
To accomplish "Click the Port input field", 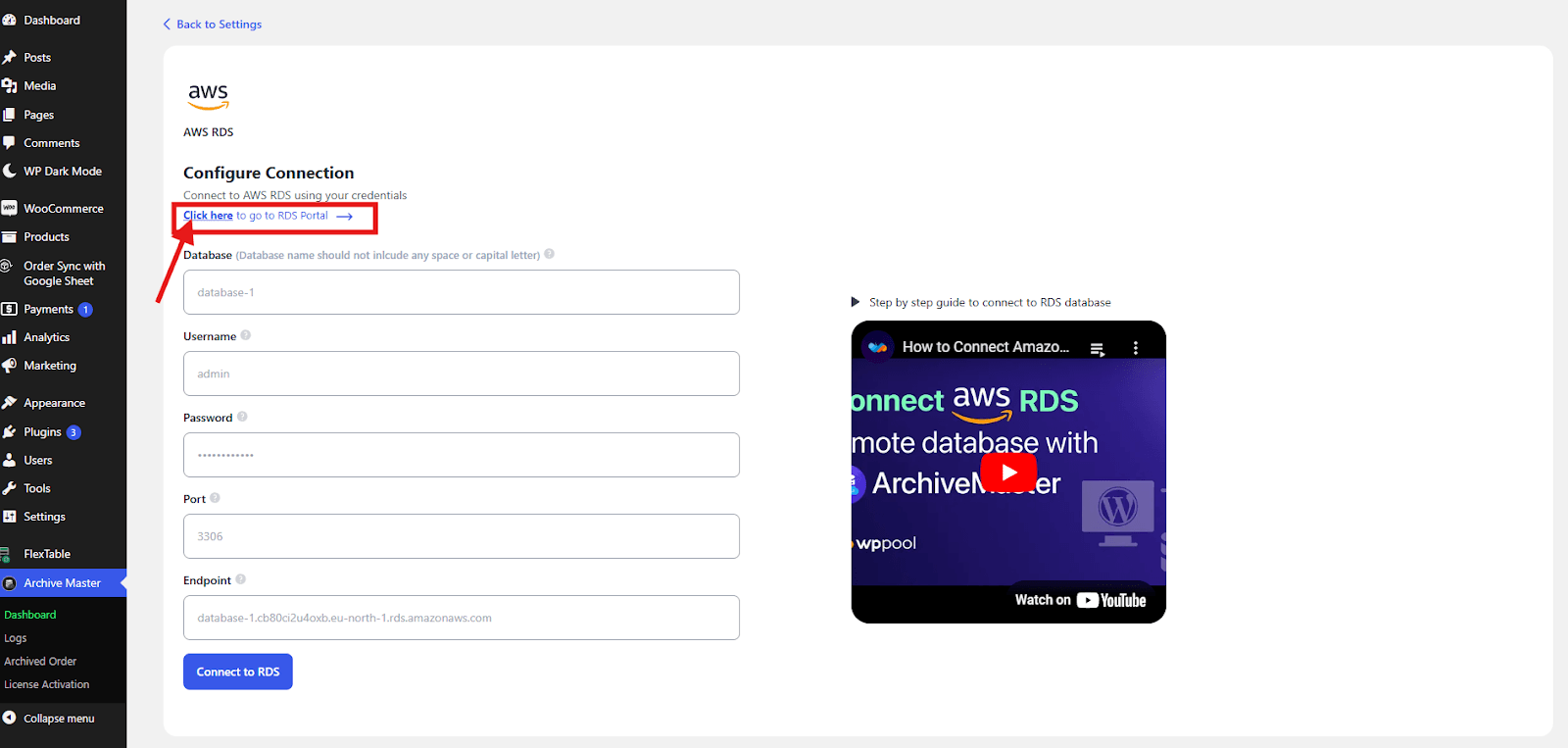I will tap(462, 536).
